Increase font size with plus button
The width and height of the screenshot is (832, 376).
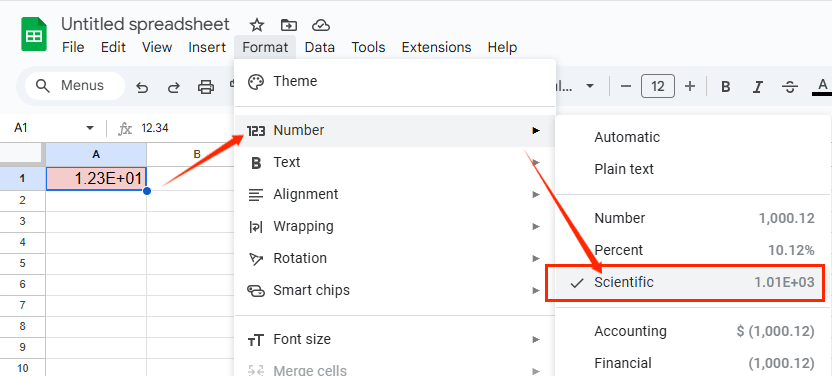690,86
